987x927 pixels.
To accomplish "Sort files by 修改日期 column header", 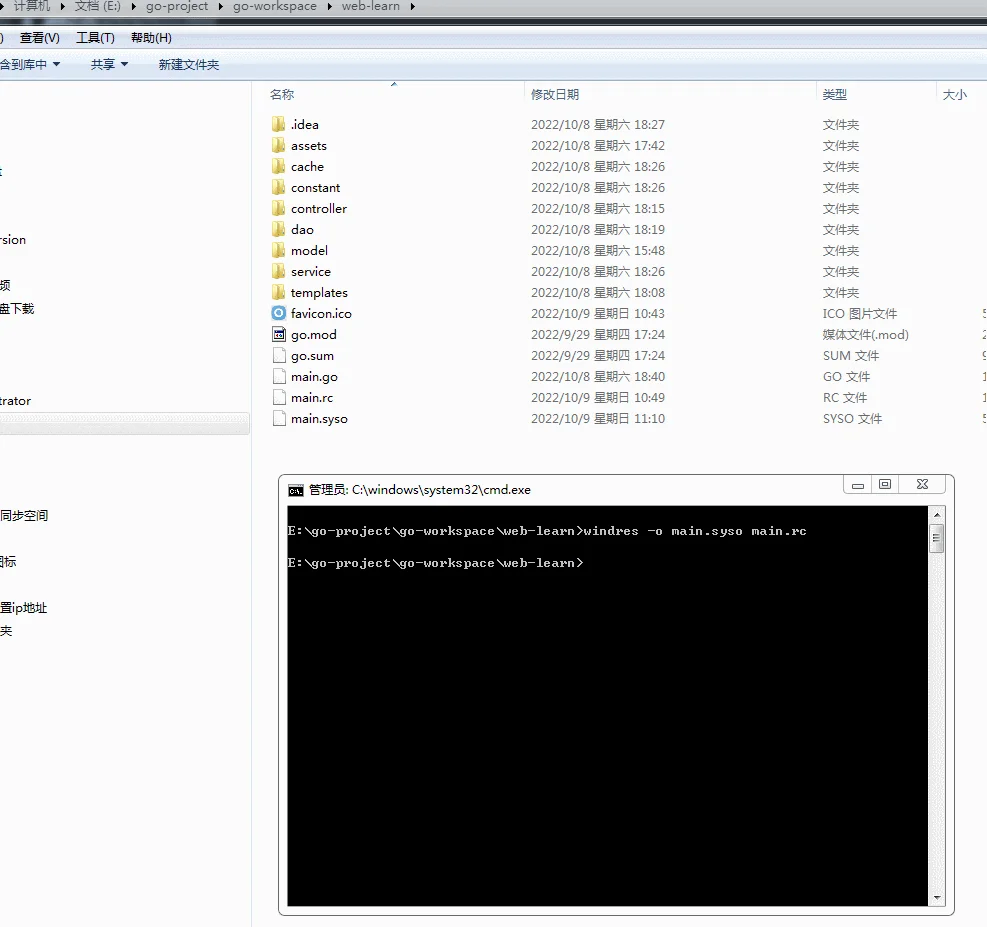I will [555, 94].
